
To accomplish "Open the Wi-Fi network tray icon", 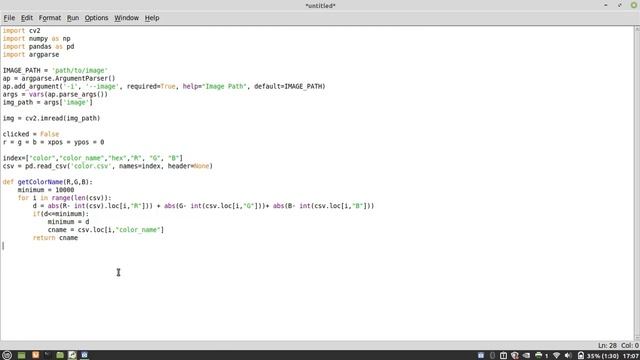I will click(556, 356).
